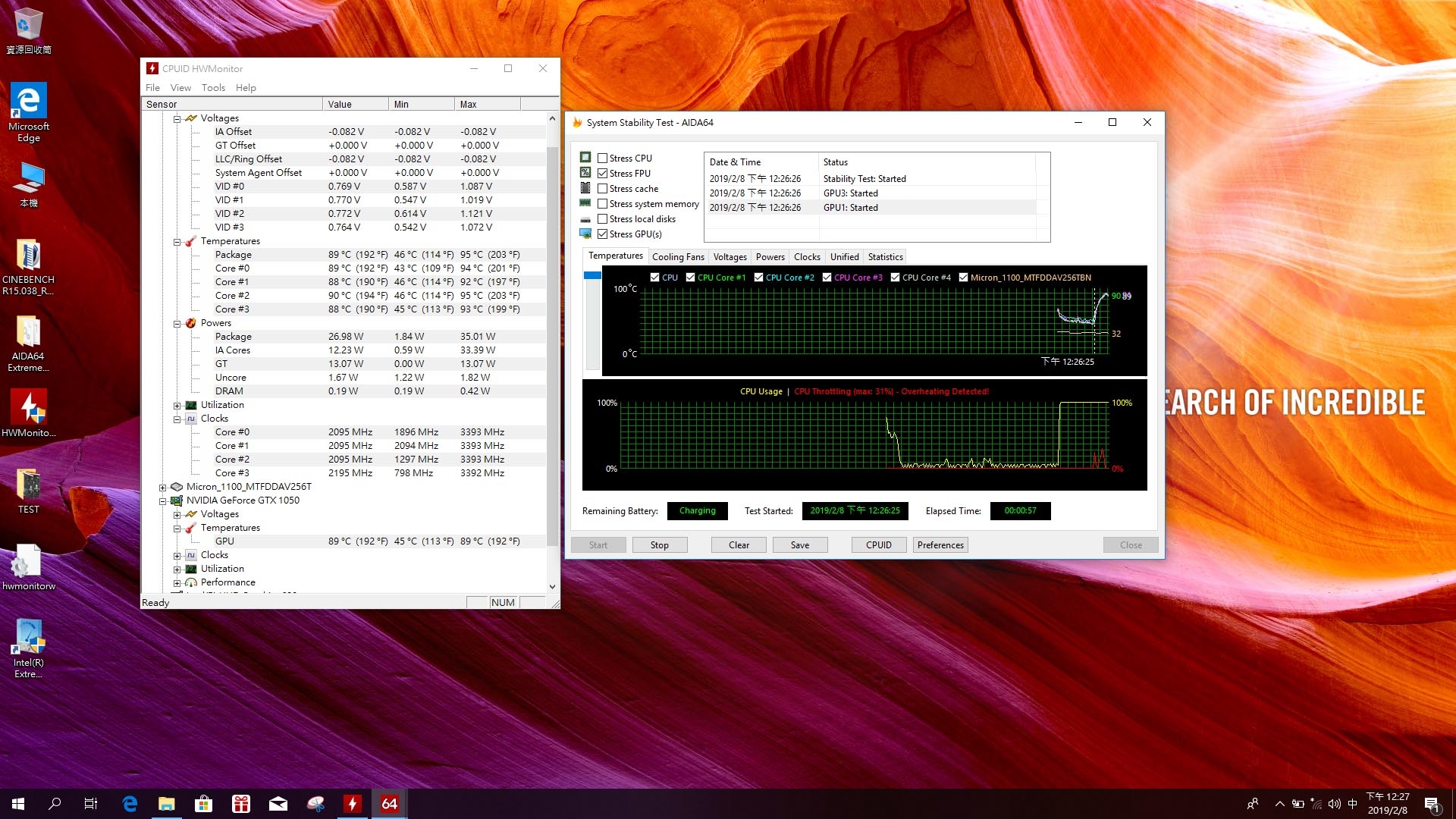
Task: Collapse the Powers tree node
Action: 177,324
